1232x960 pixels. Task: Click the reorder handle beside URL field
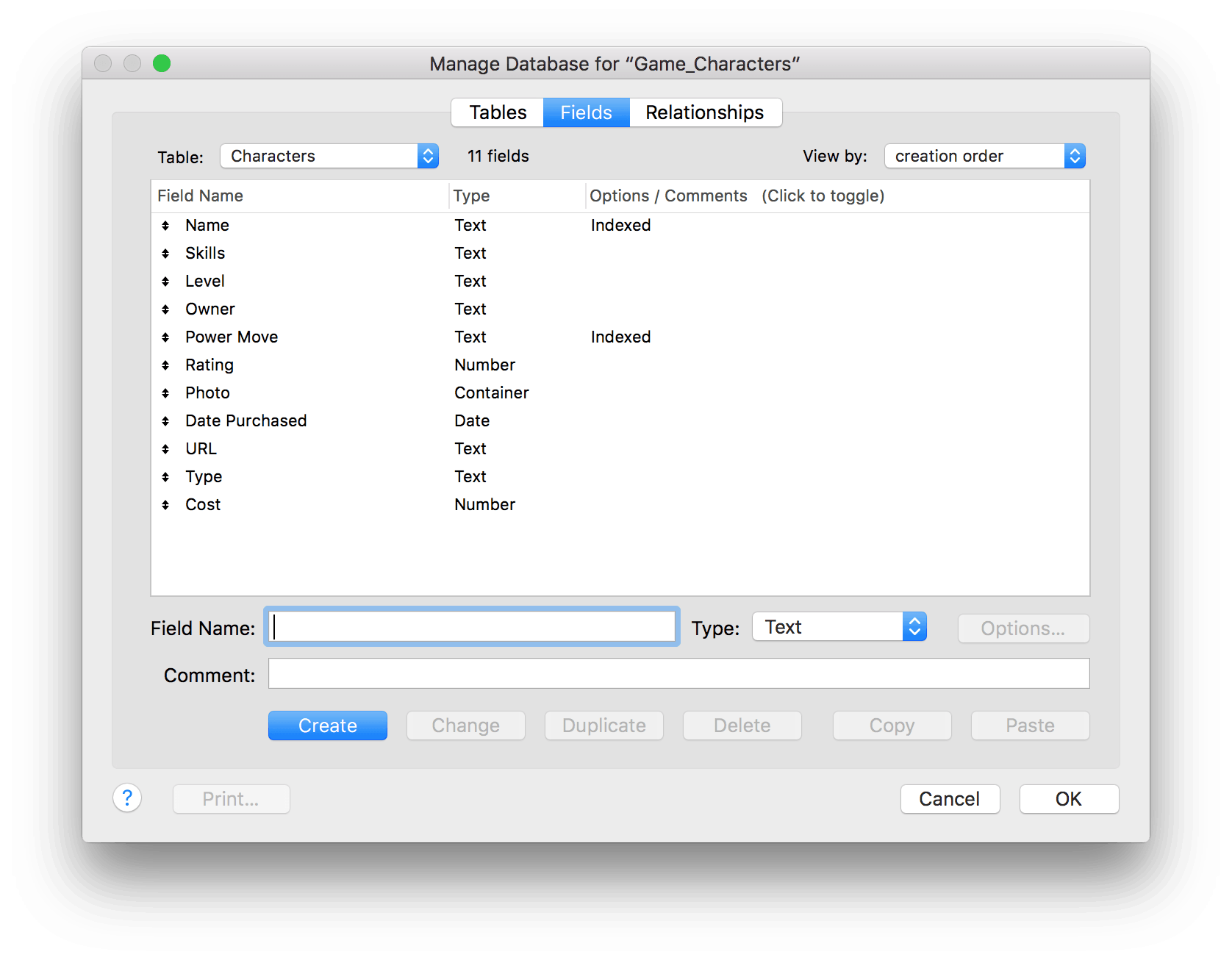(x=165, y=449)
